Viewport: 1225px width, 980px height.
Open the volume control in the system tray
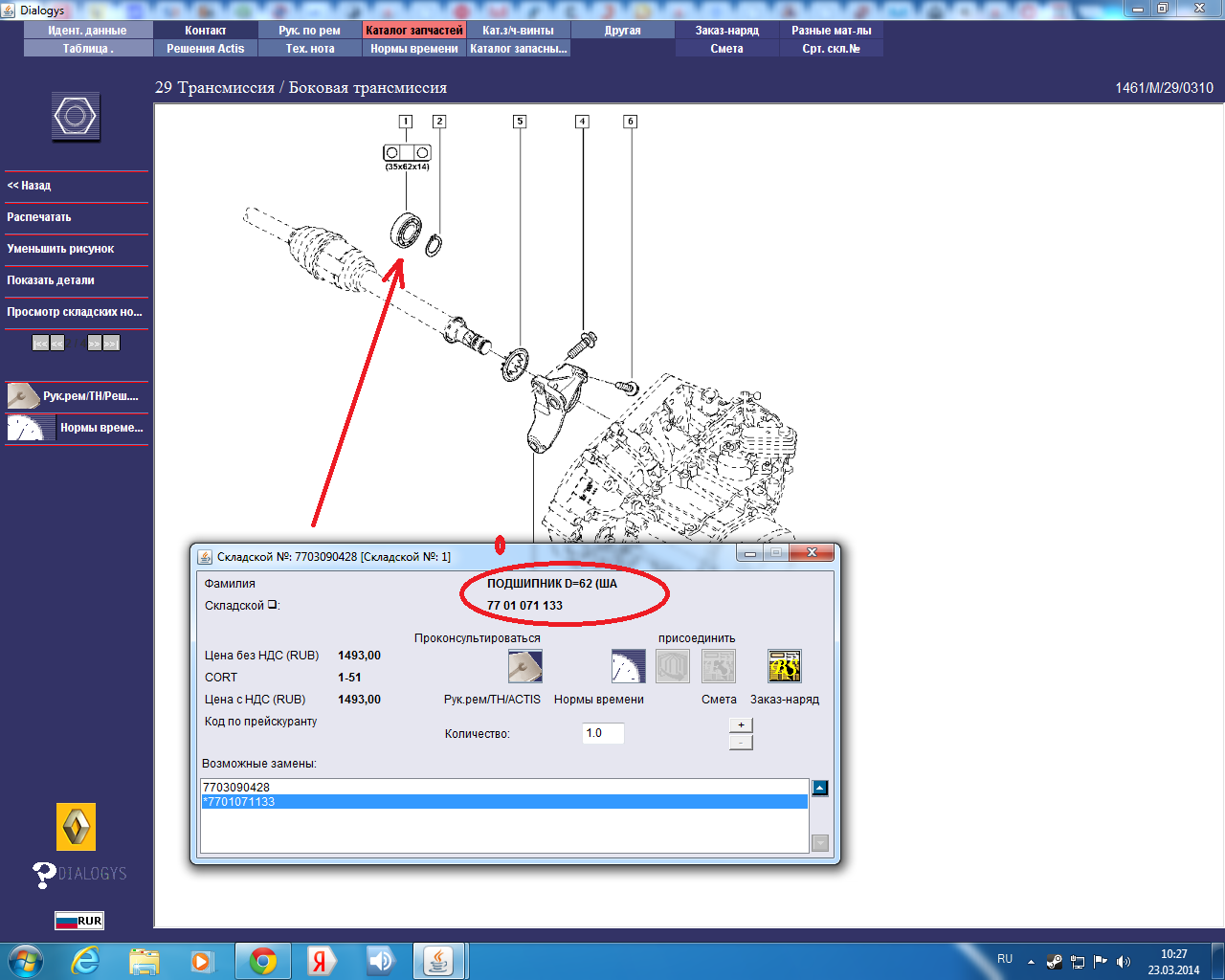[1124, 962]
